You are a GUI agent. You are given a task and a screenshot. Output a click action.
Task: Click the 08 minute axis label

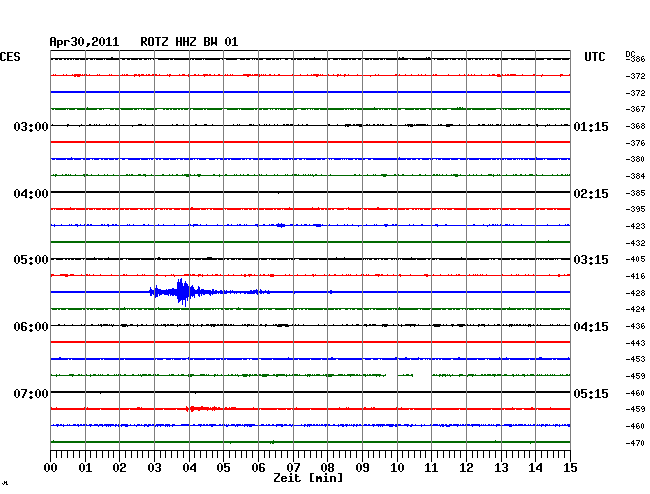[327, 468]
